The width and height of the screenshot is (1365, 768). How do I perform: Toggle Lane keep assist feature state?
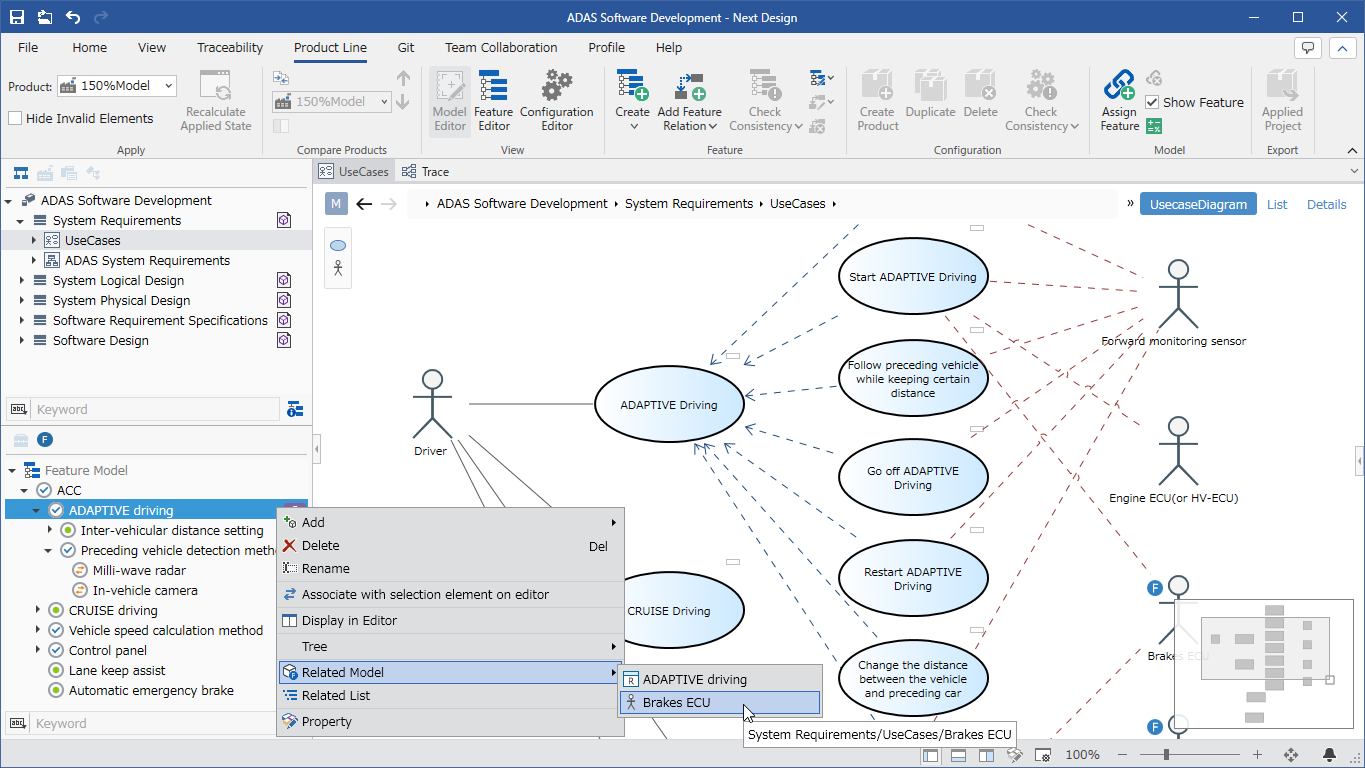[56, 670]
